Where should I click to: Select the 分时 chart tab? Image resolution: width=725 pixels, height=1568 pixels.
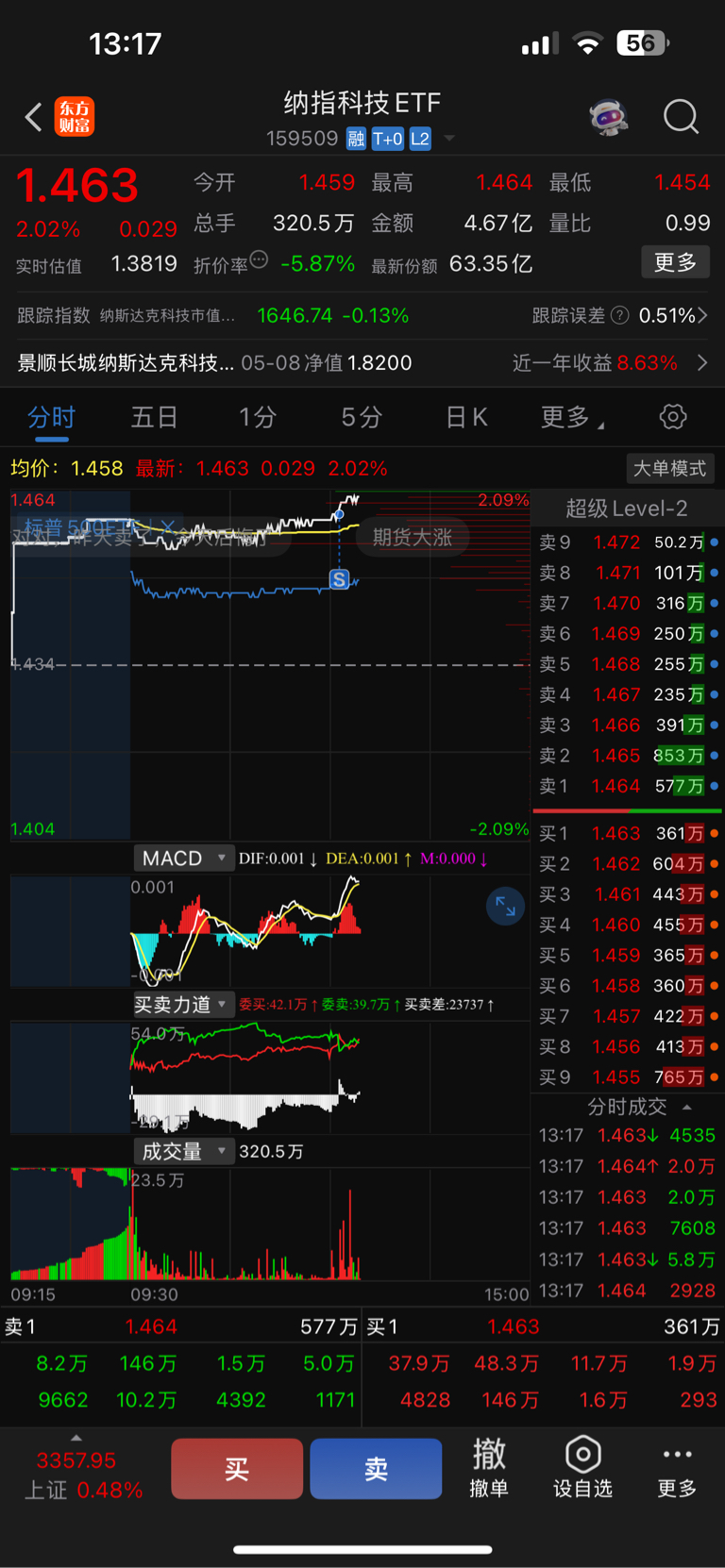point(52,417)
